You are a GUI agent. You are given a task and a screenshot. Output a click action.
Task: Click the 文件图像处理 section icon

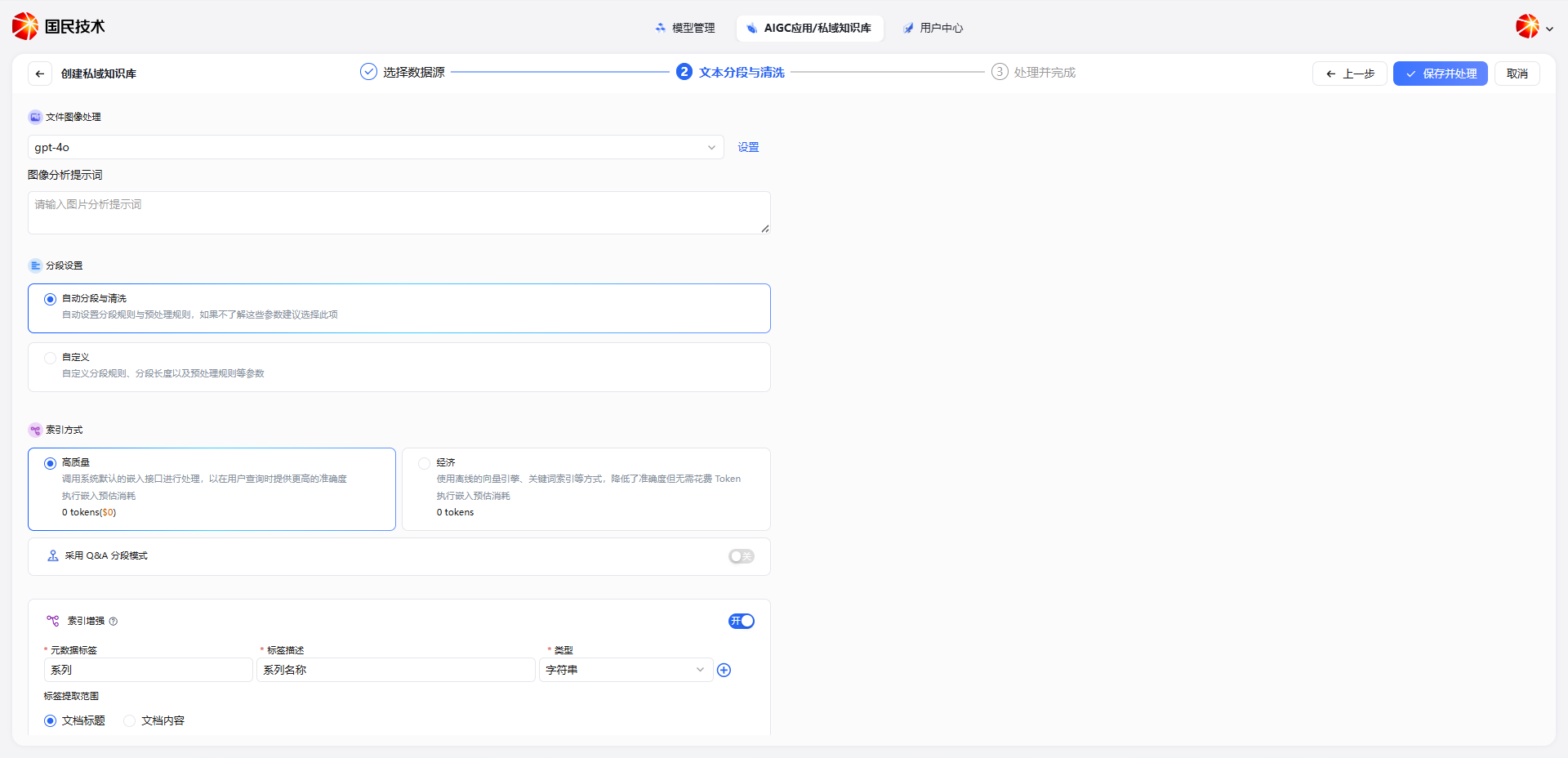35,117
